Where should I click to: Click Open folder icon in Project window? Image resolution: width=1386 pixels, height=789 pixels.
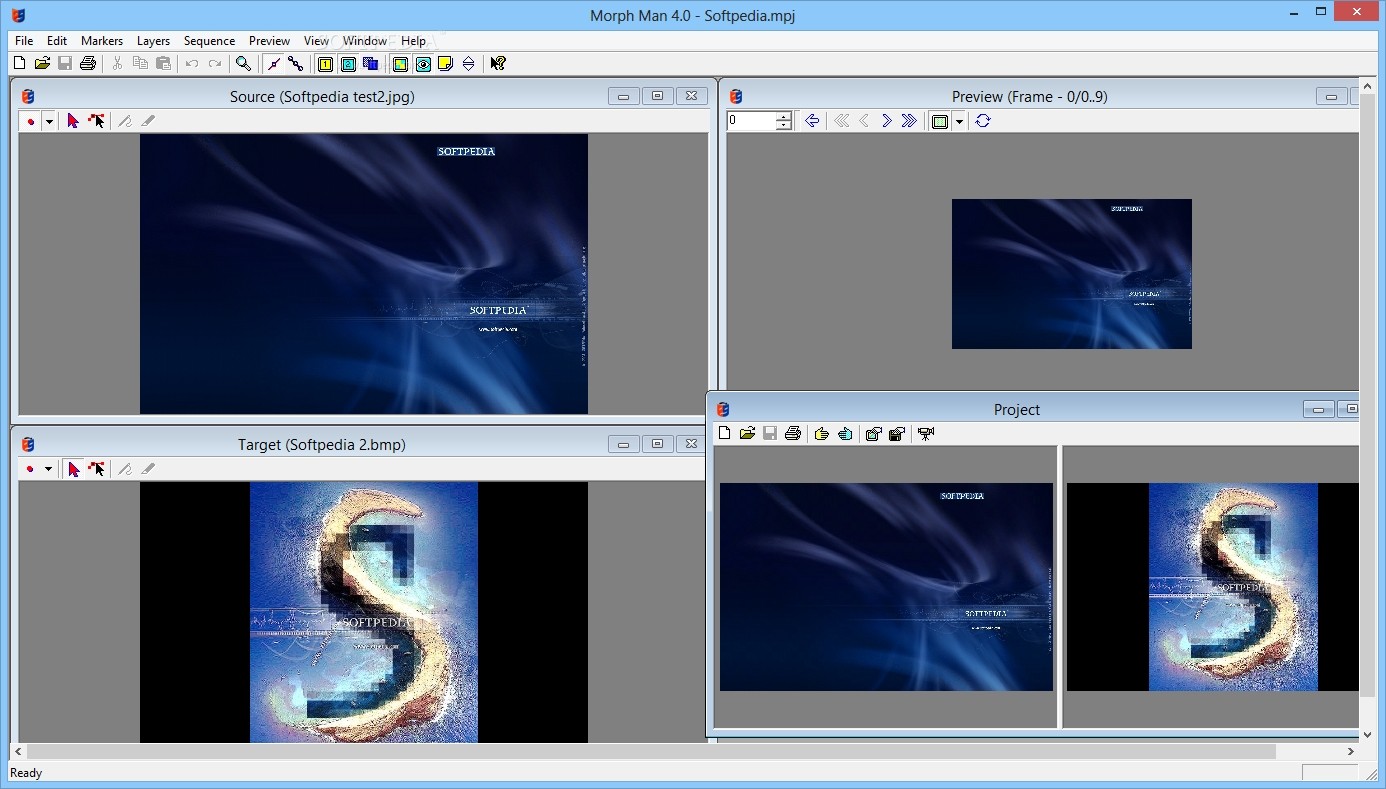coord(747,434)
